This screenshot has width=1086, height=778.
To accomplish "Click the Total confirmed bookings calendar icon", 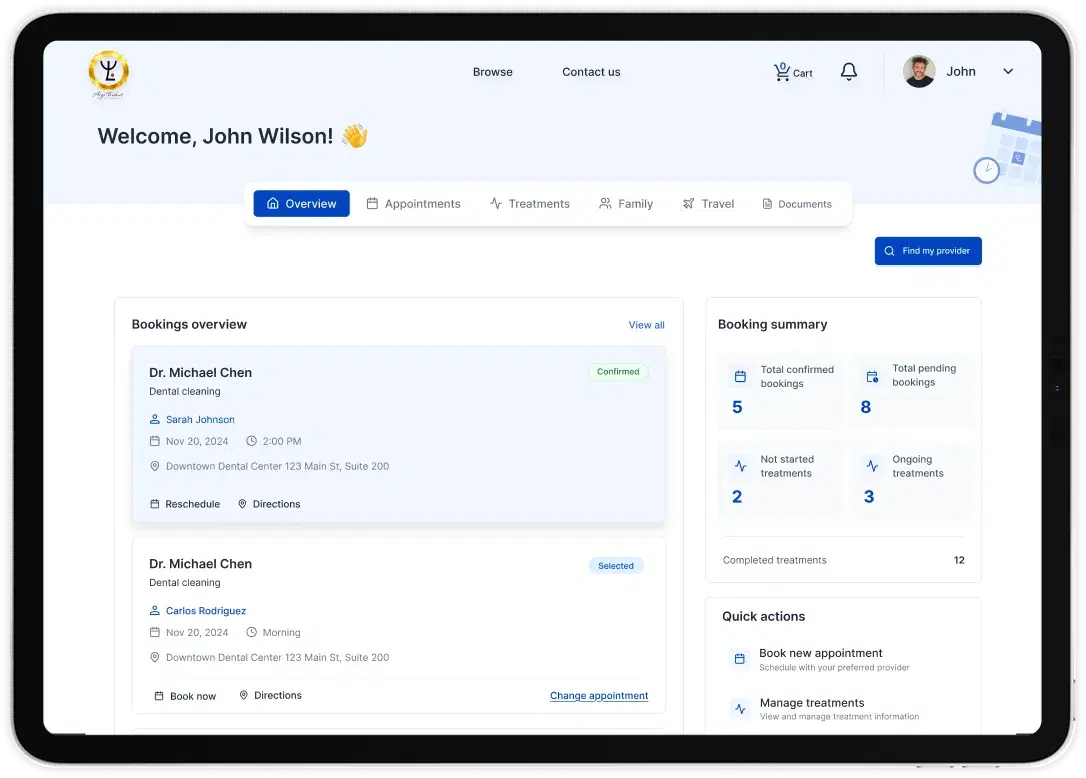I will pos(740,376).
